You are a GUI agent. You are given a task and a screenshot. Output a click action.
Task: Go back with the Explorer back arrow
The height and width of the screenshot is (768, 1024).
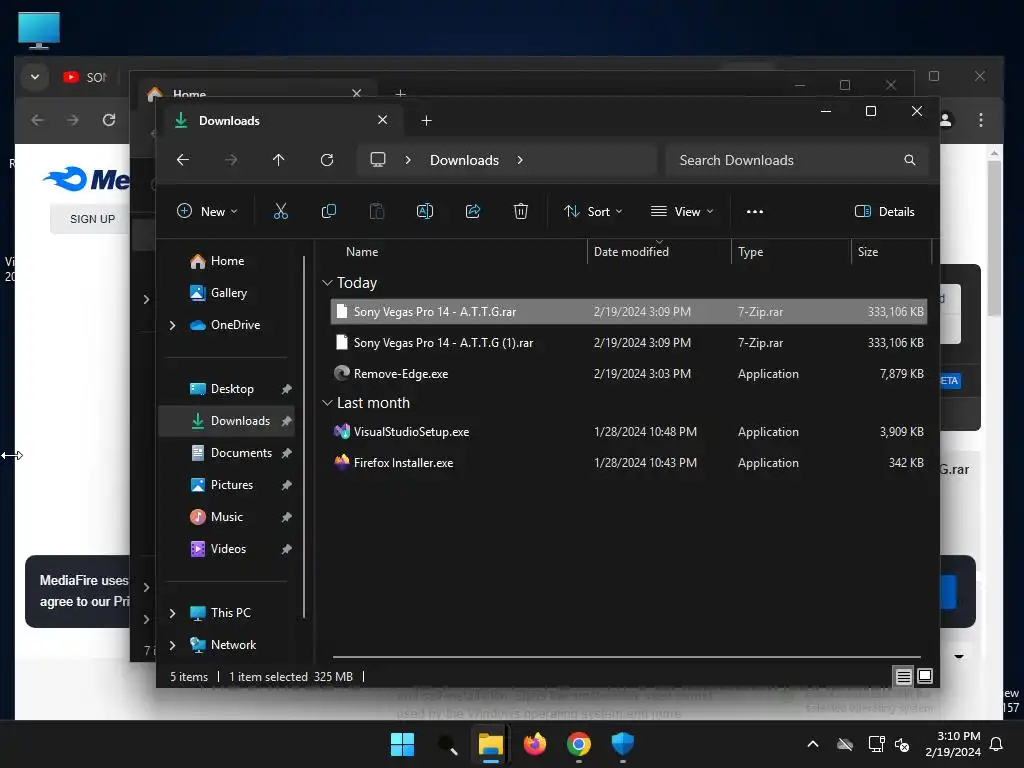pos(183,160)
